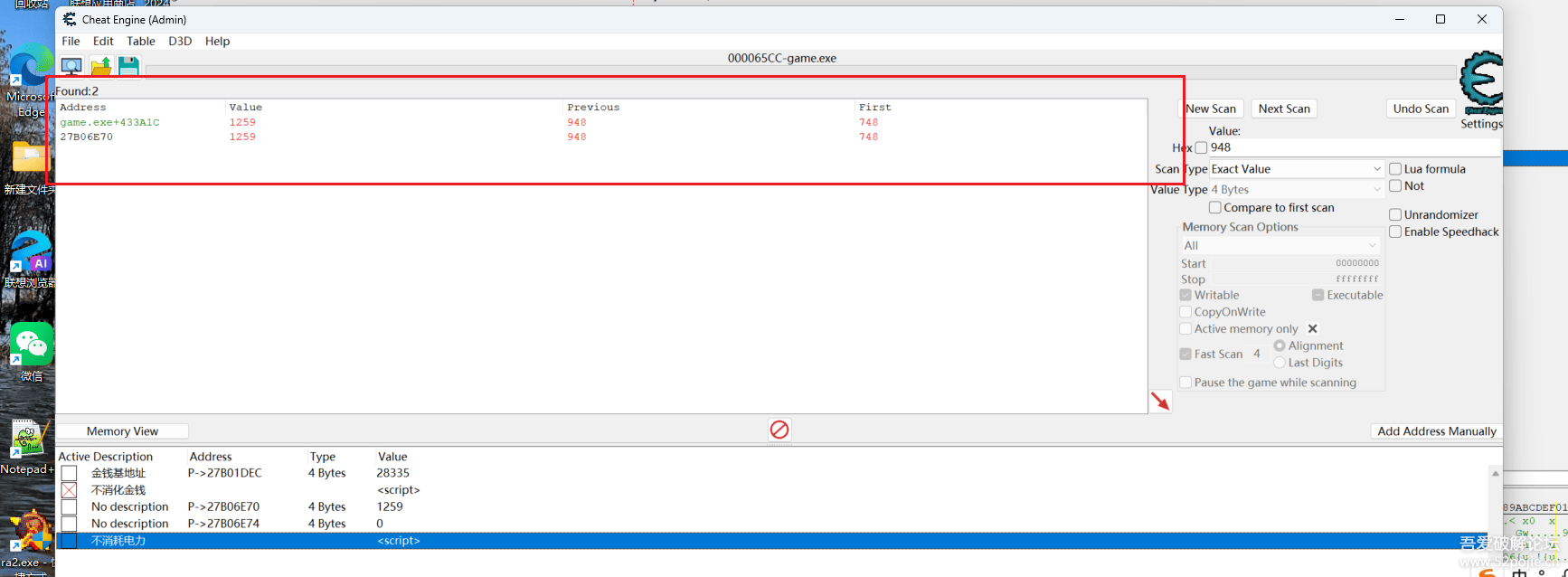The width and height of the screenshot is (1568, 577).
Task: Click value 28335 in address table
Action: click(392, 473)
